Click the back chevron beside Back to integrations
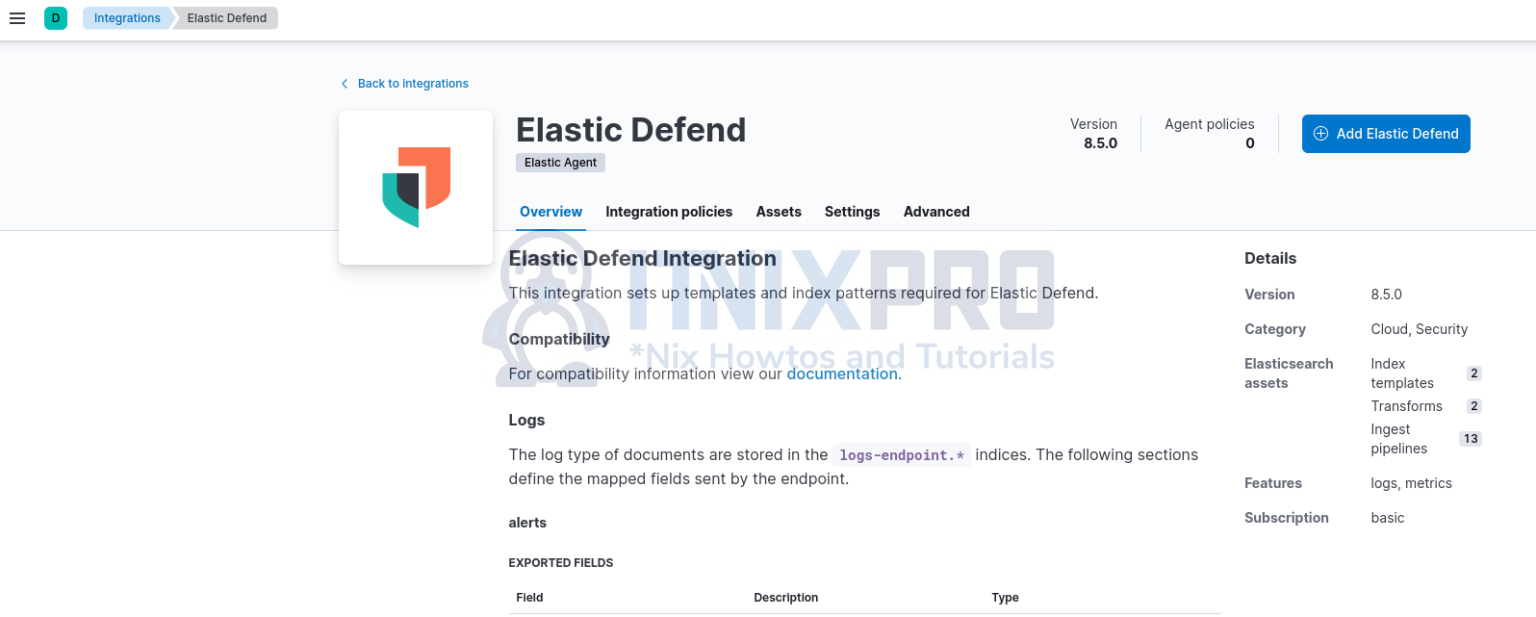 pos(345,83)
